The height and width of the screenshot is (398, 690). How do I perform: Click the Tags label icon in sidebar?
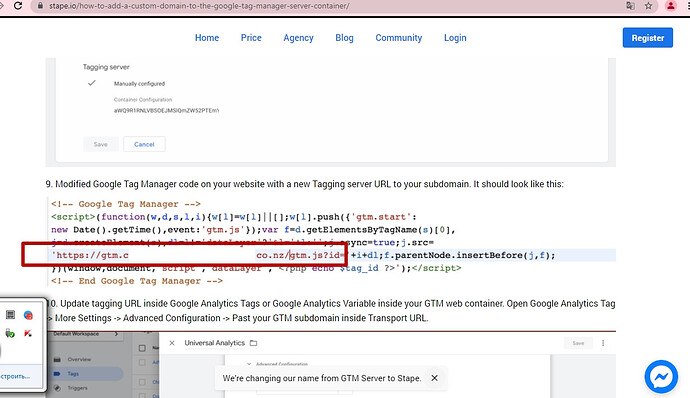click(57, 374)
